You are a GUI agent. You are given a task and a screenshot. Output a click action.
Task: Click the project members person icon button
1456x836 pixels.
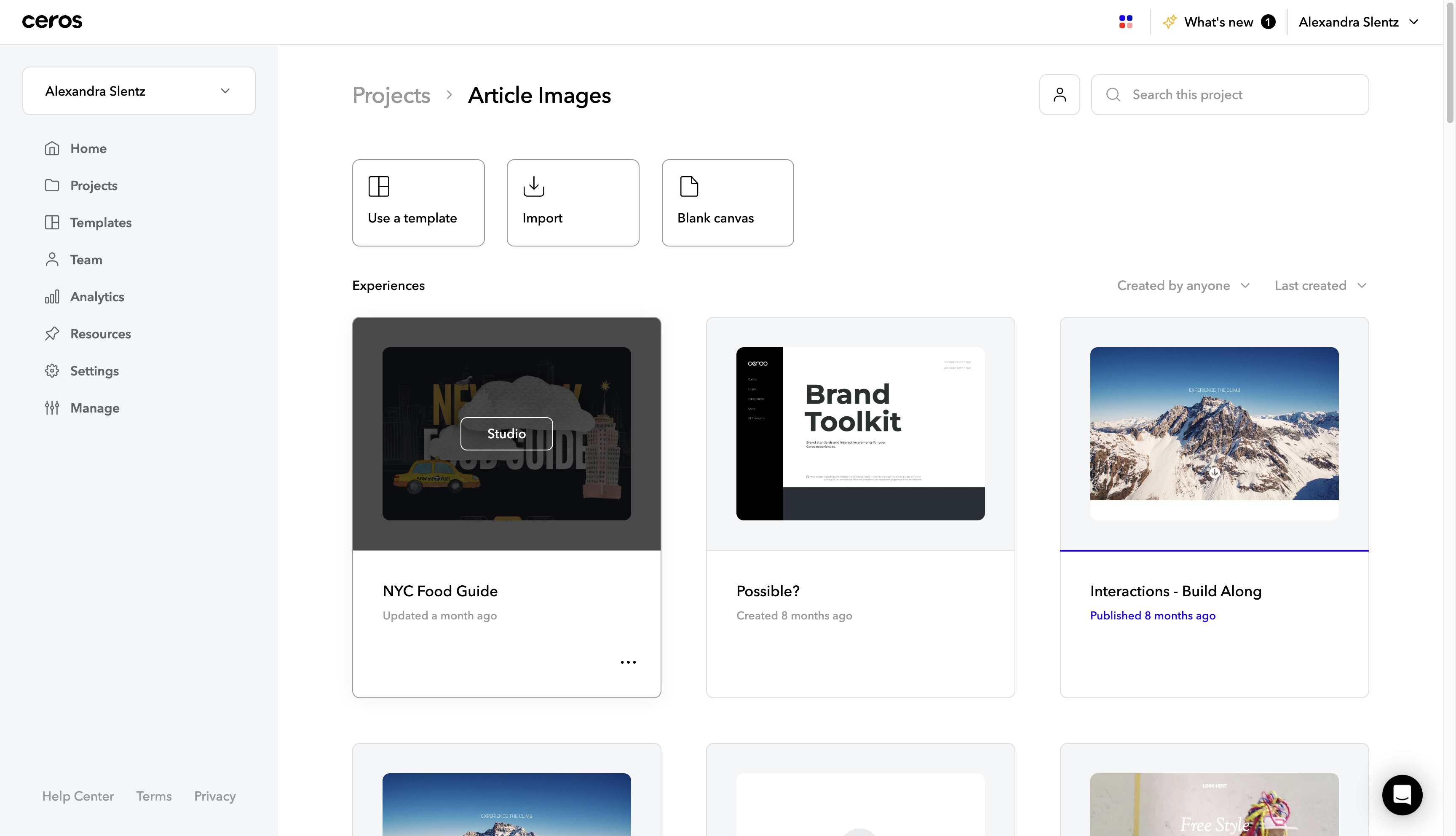(1060, 95)
